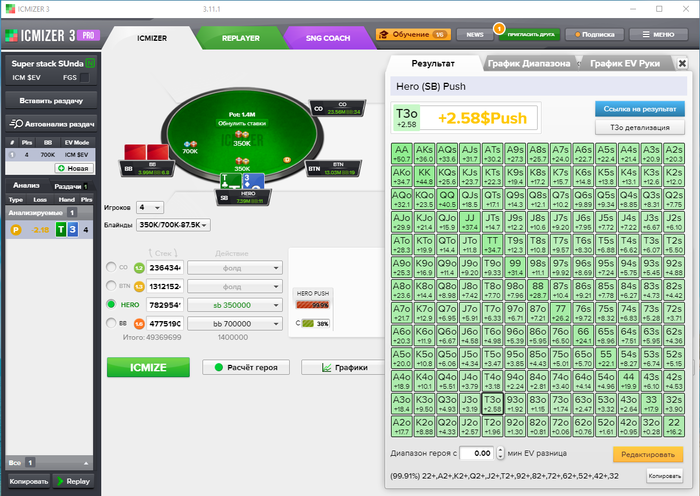
Task: Click the Вставить раздачу button
Action: pos(51,100)
